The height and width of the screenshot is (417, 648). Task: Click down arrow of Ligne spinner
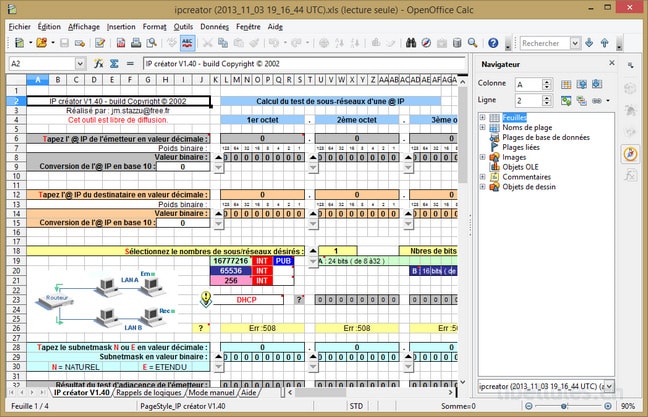tap(547, 103)
